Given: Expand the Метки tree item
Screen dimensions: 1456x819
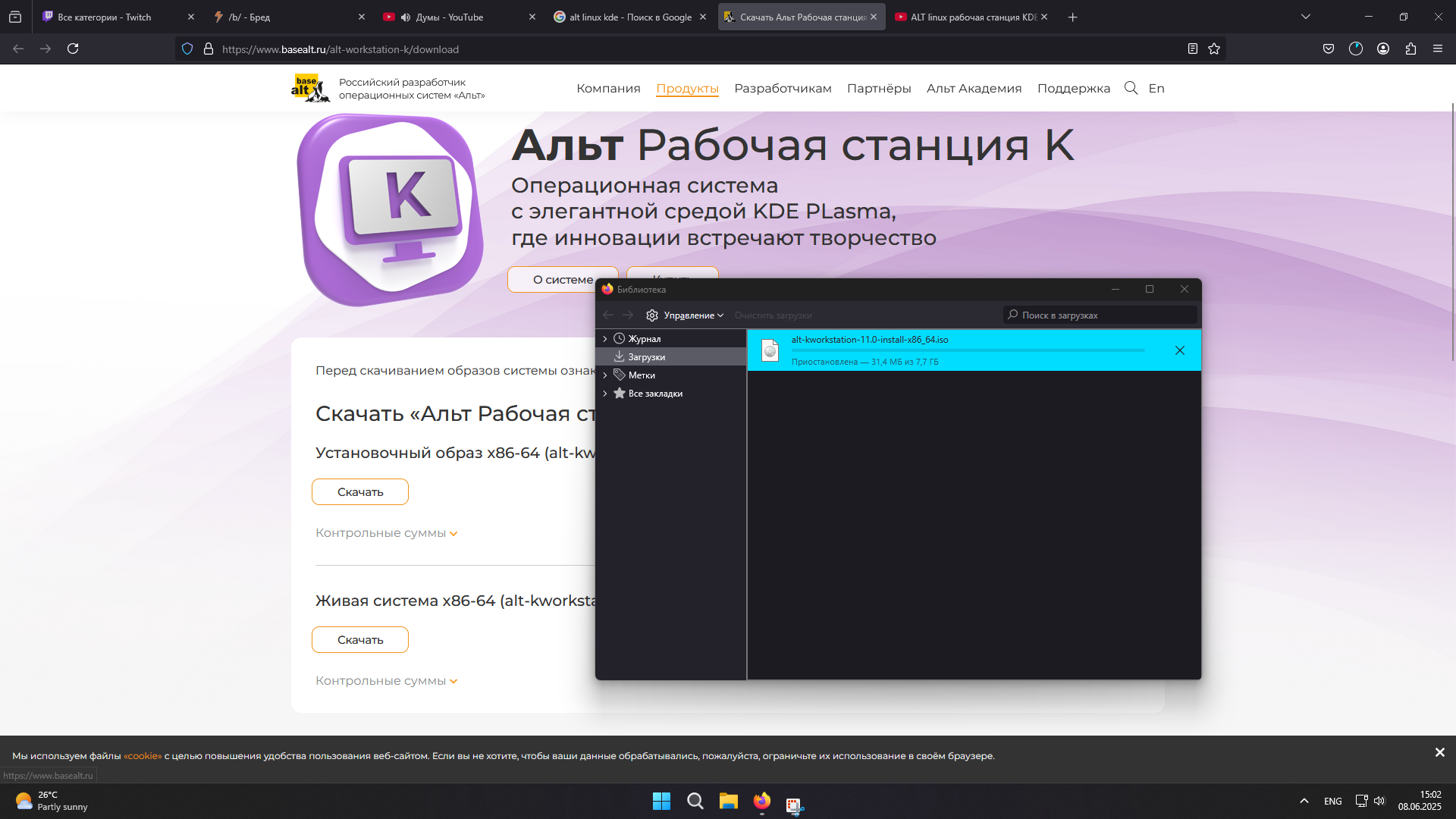Looking at the screenshot, I should (x=605, y=375).
